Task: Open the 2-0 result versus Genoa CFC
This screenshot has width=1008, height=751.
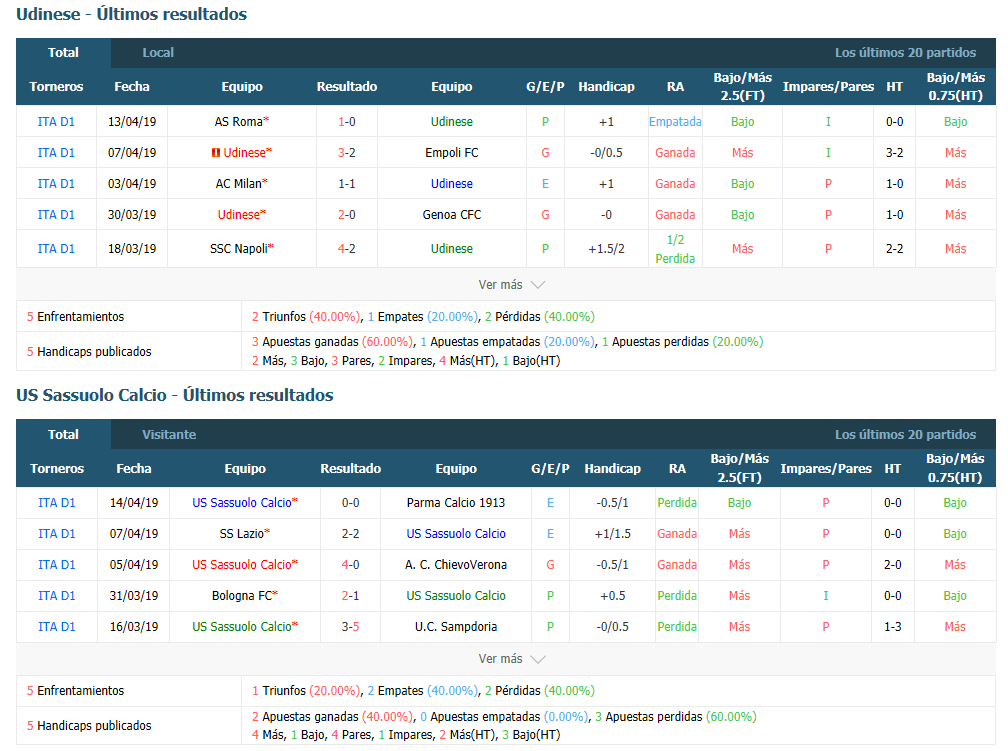Action: 347,215
